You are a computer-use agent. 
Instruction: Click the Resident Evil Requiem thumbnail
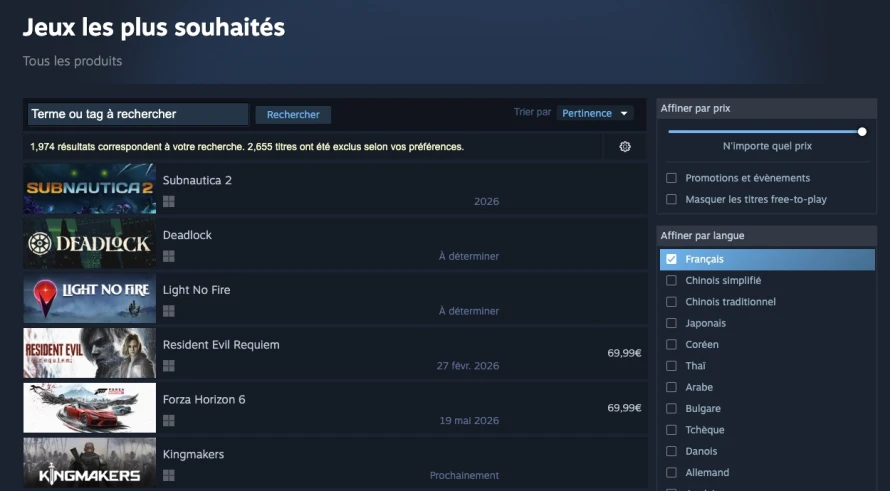[90, 353]
